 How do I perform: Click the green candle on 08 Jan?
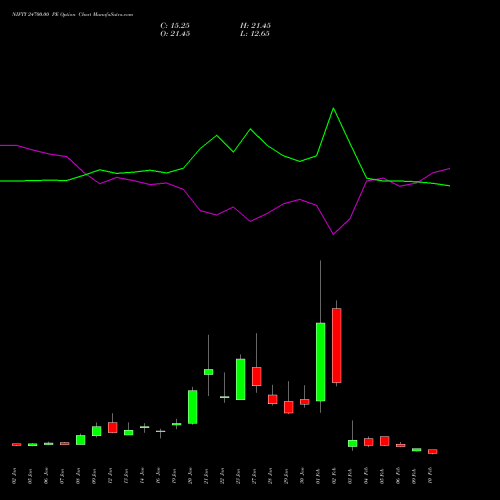click(x=81, y=440)
